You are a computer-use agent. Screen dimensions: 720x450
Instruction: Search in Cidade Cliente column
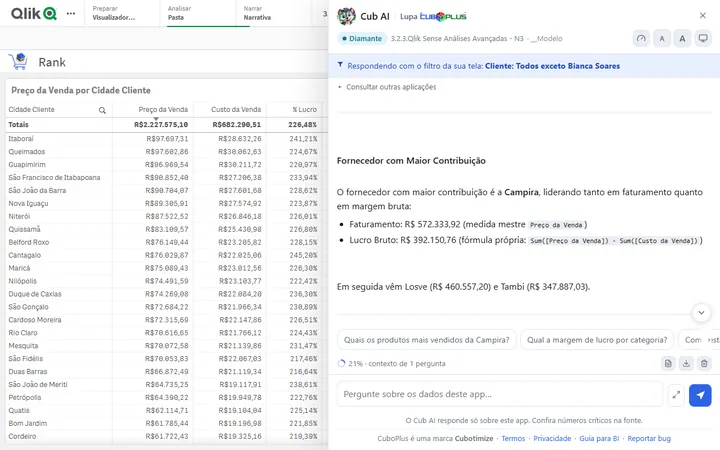tap(102, 110)
